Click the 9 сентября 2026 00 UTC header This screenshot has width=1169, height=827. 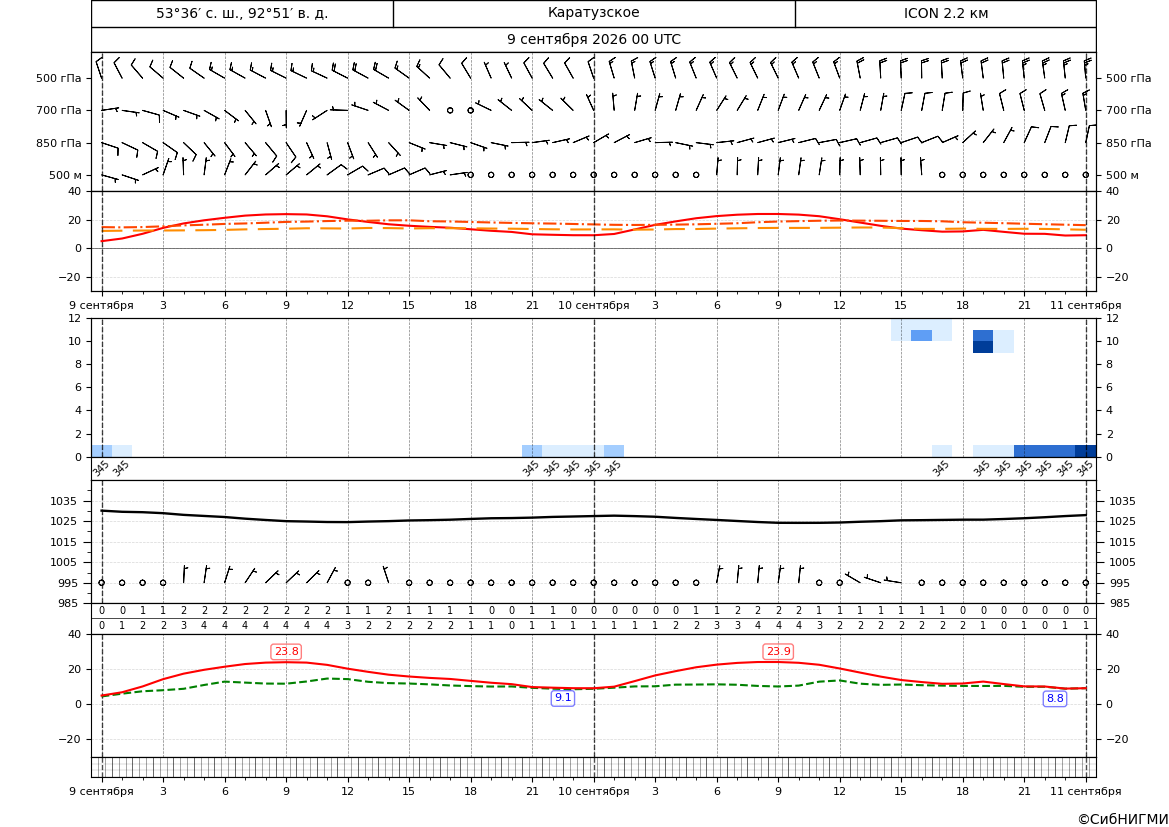[x=593, y=40]
